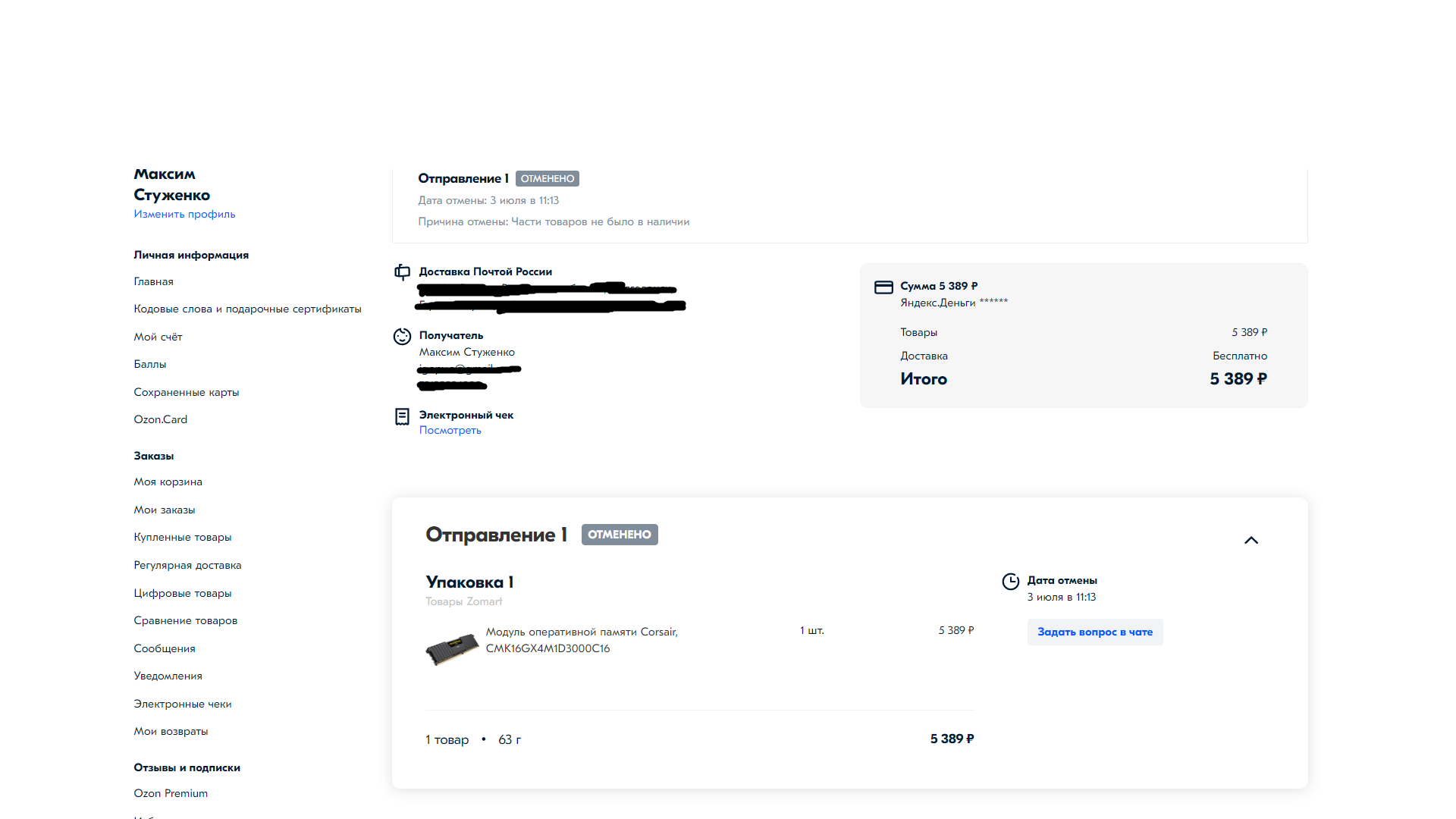Open Кодовые слова и подарочные сертификаты section
This screenshot has width=1456, height=819.
[x=248, y=308]
